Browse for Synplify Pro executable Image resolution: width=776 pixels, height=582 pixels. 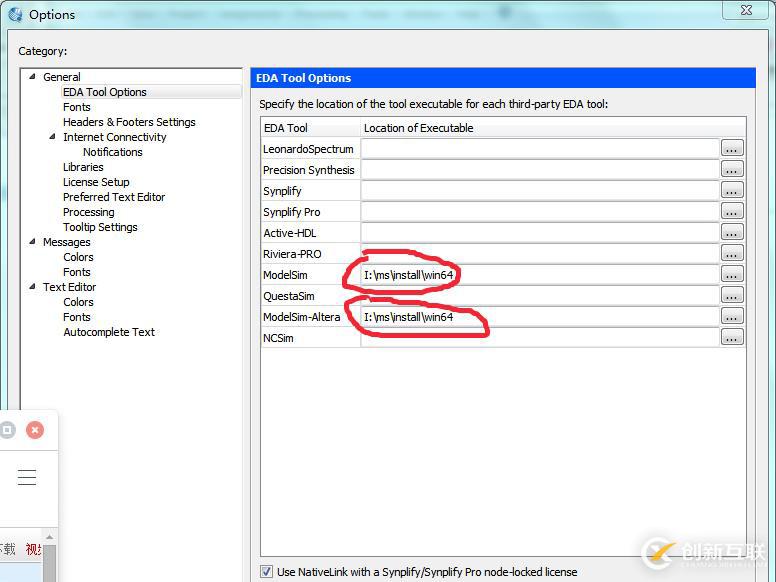coord(732,211)
